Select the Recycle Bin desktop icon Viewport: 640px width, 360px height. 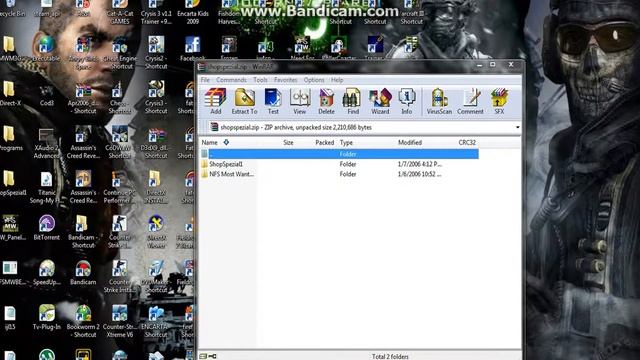tap(11, 8)
